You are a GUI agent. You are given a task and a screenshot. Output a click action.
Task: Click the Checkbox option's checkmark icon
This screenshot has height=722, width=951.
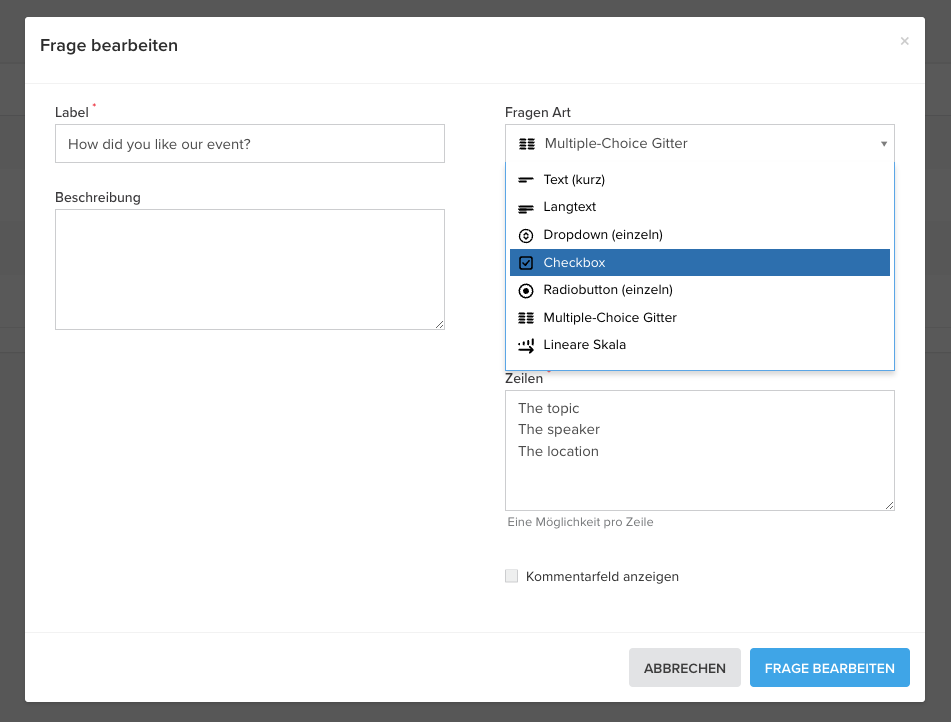pyautogui.click(x=526, y=263)
